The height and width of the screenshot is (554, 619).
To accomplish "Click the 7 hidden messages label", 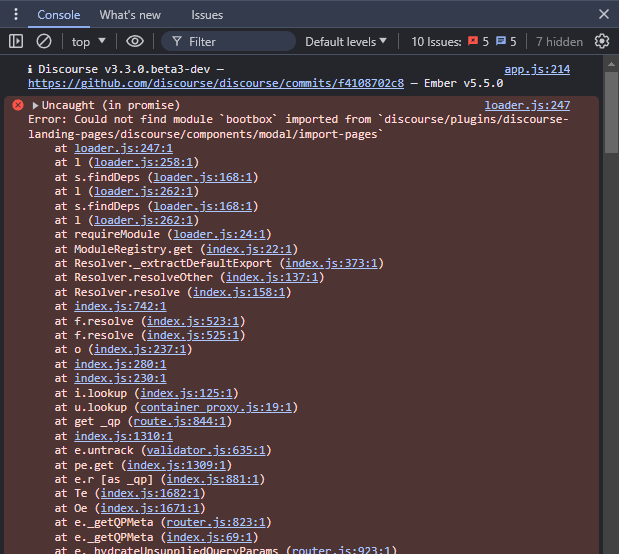I will [x=559, y=41].
